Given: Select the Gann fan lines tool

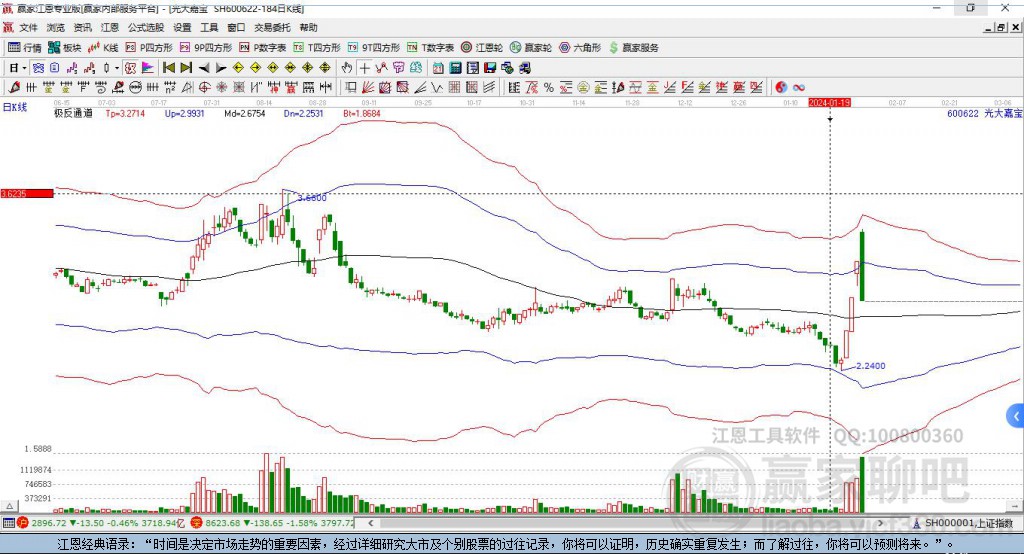Looking at the screenshot, I should [367, 88].
